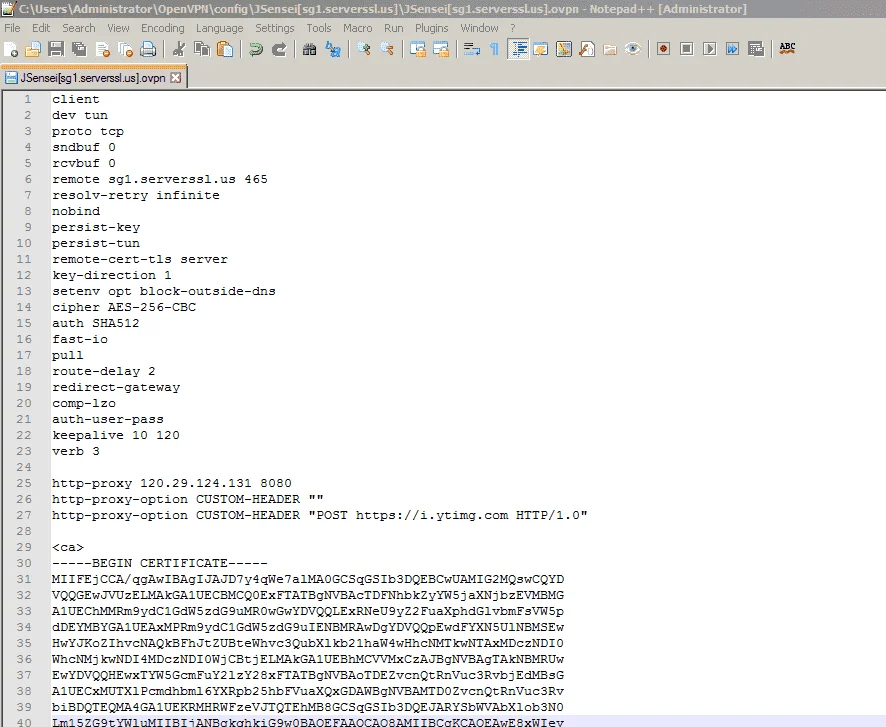Toggle the Monitoring eye icon

point(633,49)
